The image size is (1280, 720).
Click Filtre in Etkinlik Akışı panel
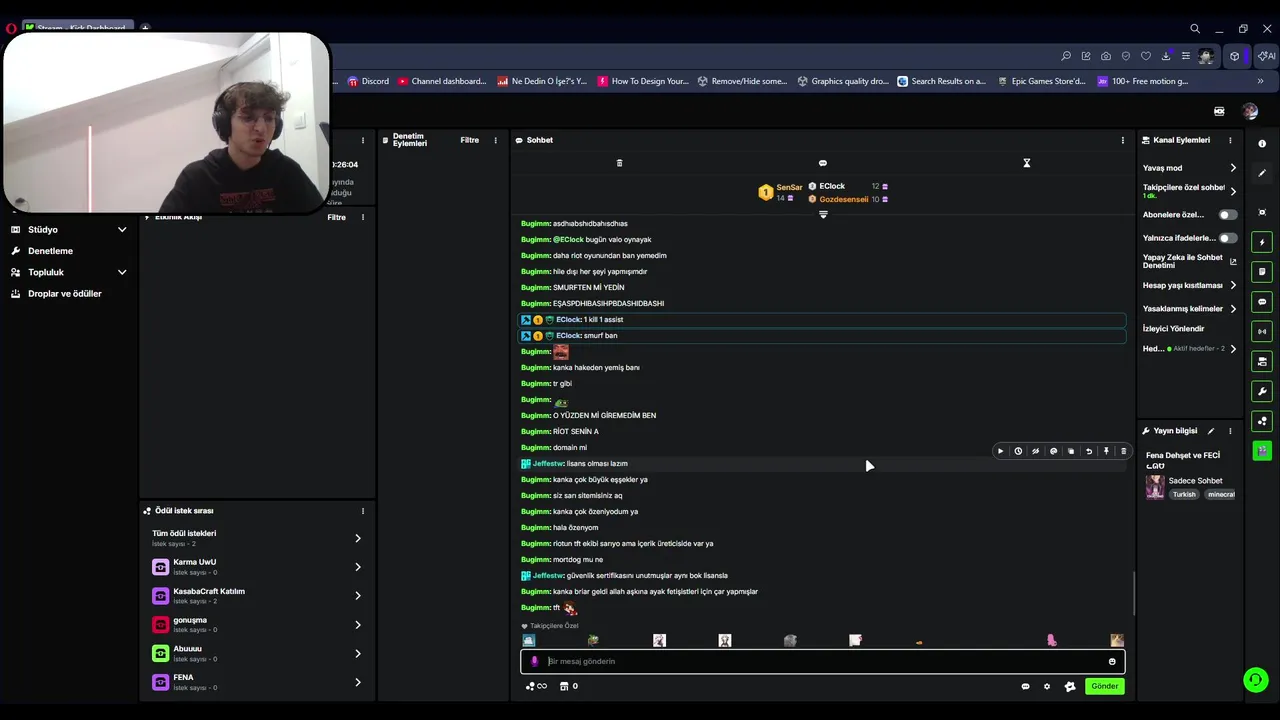336,217
